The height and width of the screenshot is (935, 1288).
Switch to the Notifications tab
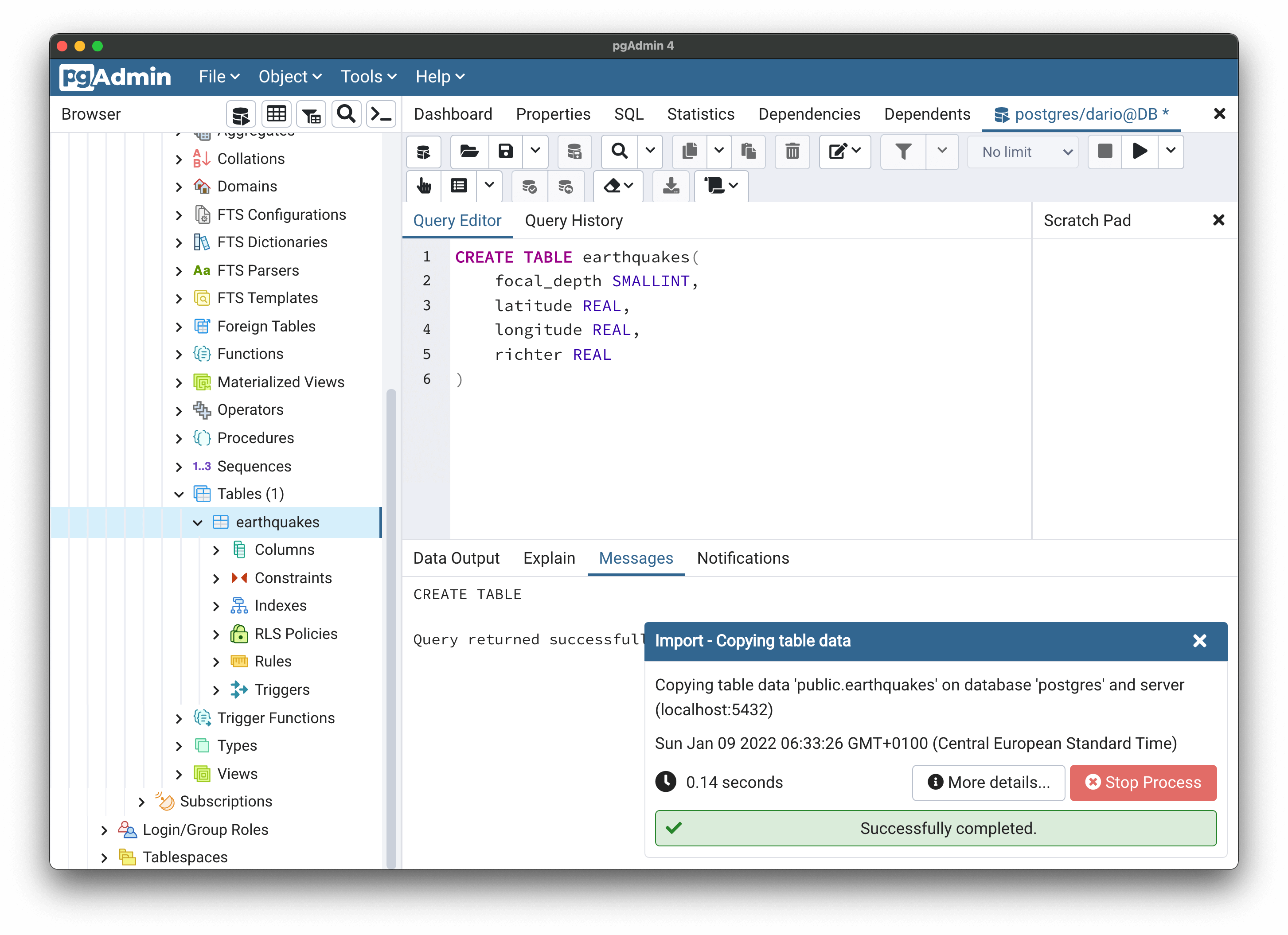[x=743, y=559]
